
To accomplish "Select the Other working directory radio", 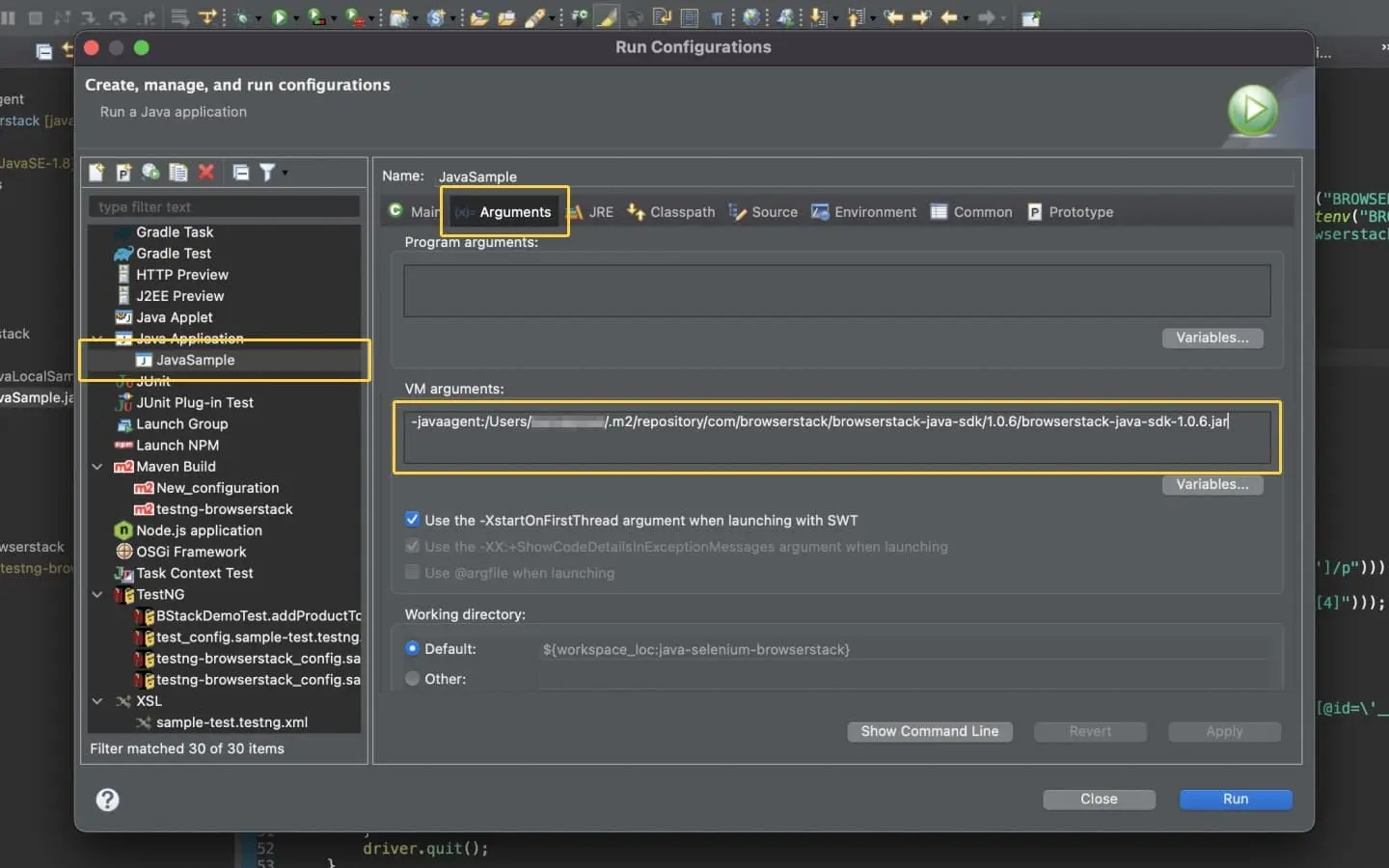I will click(x=413, y=679).
